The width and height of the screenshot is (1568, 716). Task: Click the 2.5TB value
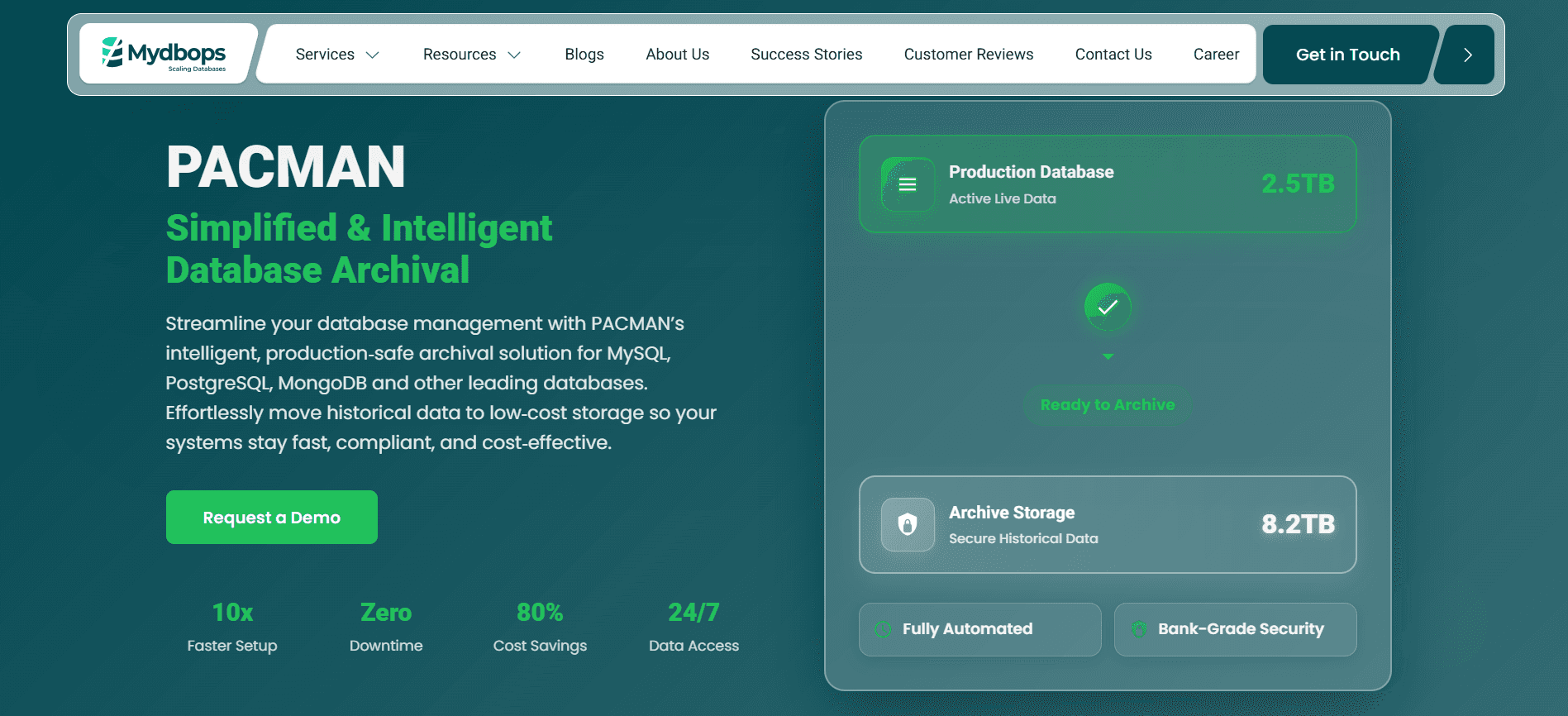(x=1298, y=184)
